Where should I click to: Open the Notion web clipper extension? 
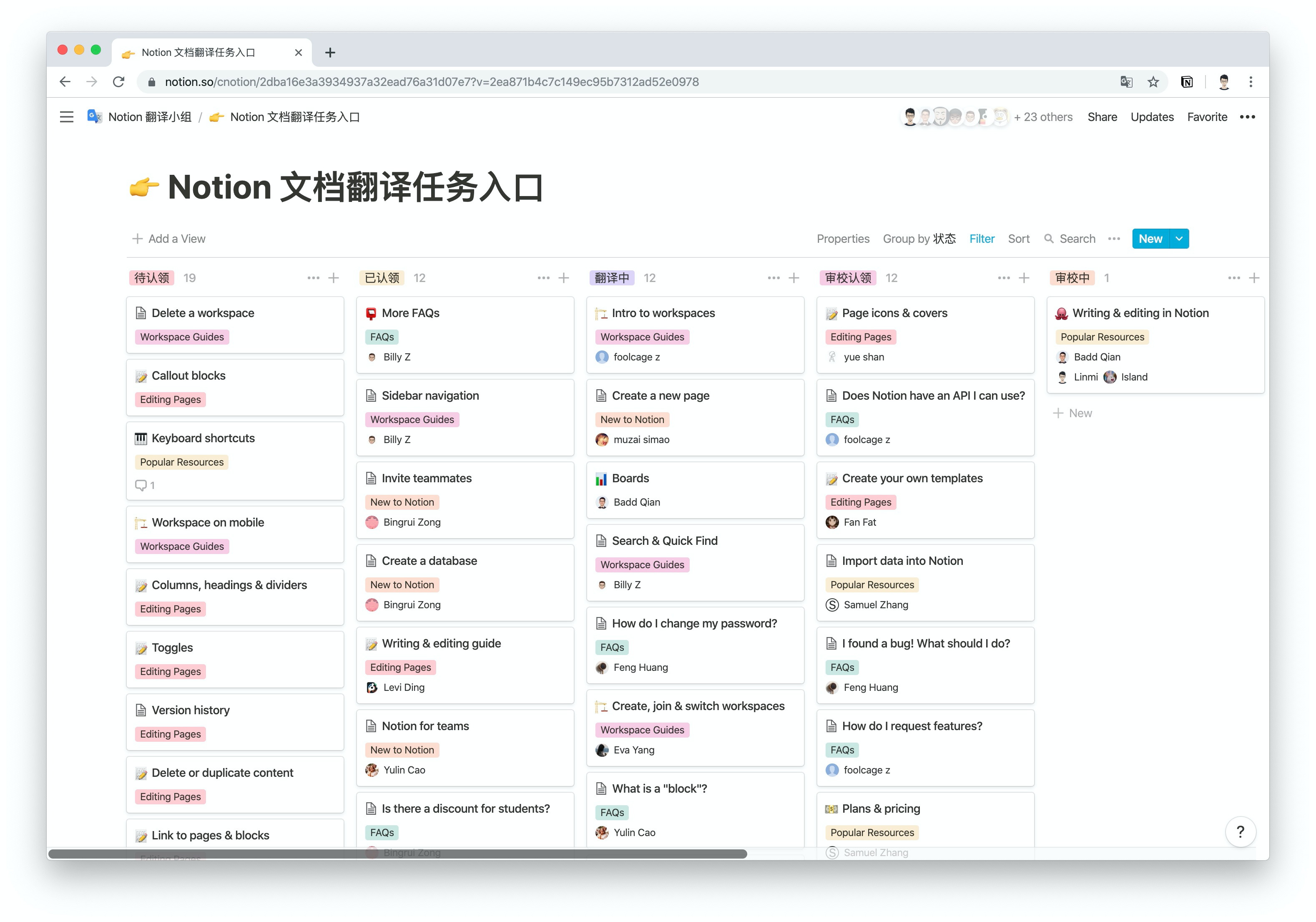(1187, 82)
